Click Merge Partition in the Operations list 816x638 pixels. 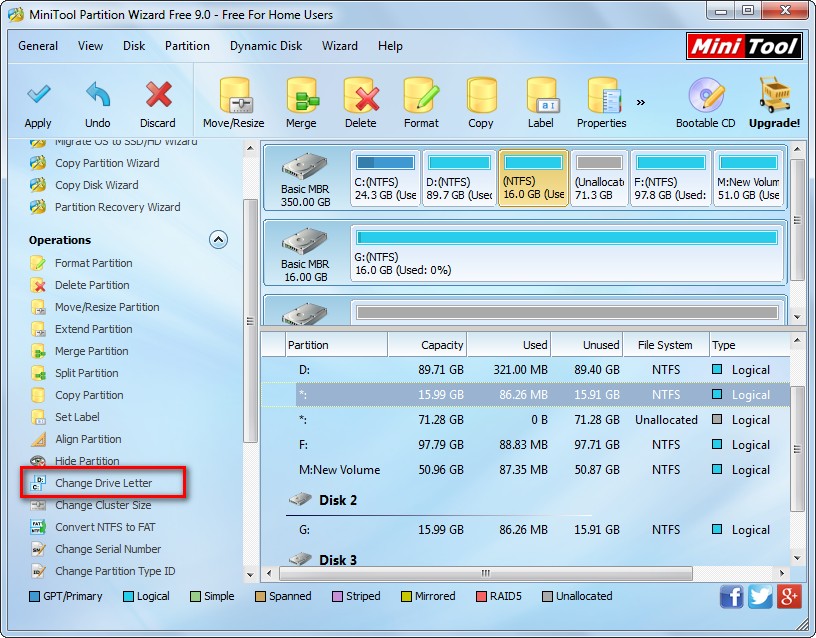point(92,351)
